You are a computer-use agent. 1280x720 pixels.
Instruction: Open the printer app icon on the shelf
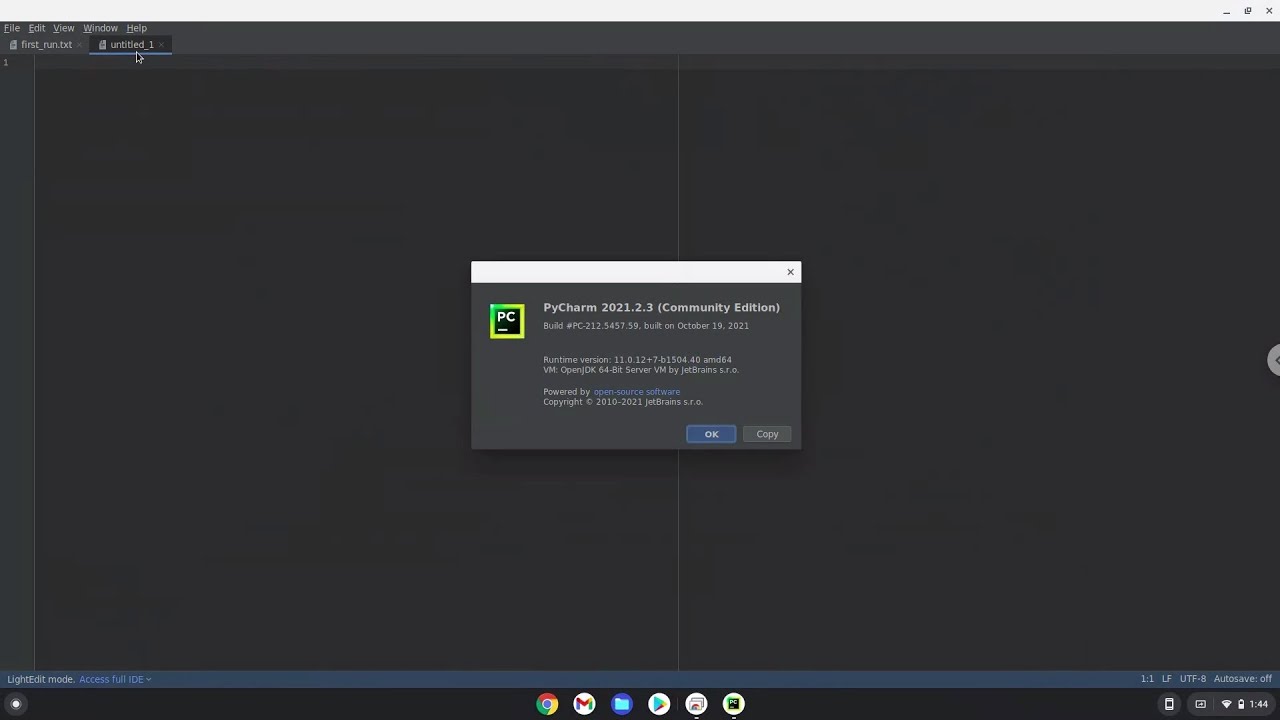point(697,704)
